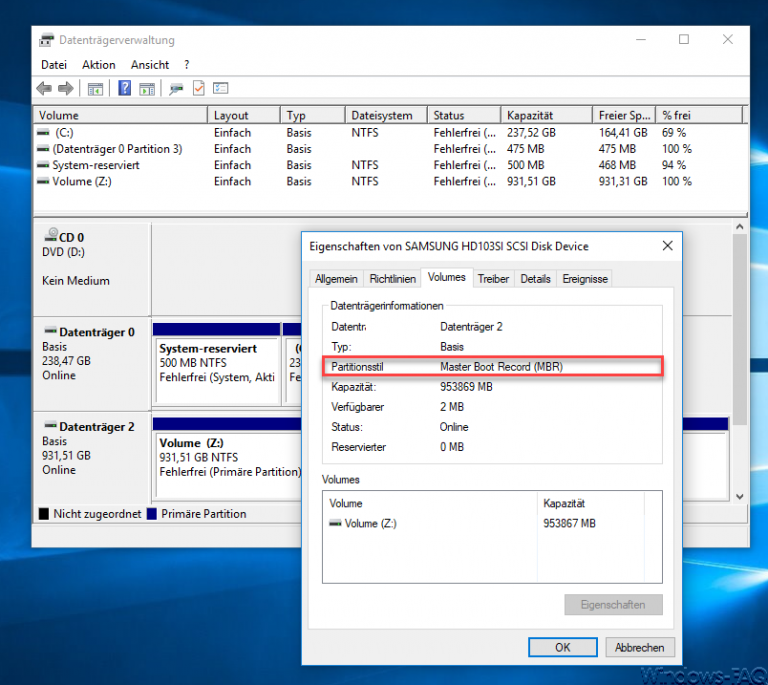Click the list settings toolbar icon
The image size is (768, 685).
[x=220, y=88]
